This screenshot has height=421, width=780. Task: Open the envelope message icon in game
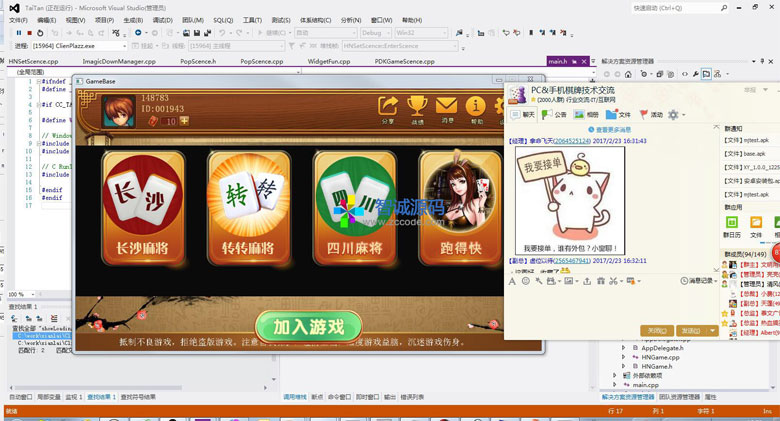coord(446,109)
